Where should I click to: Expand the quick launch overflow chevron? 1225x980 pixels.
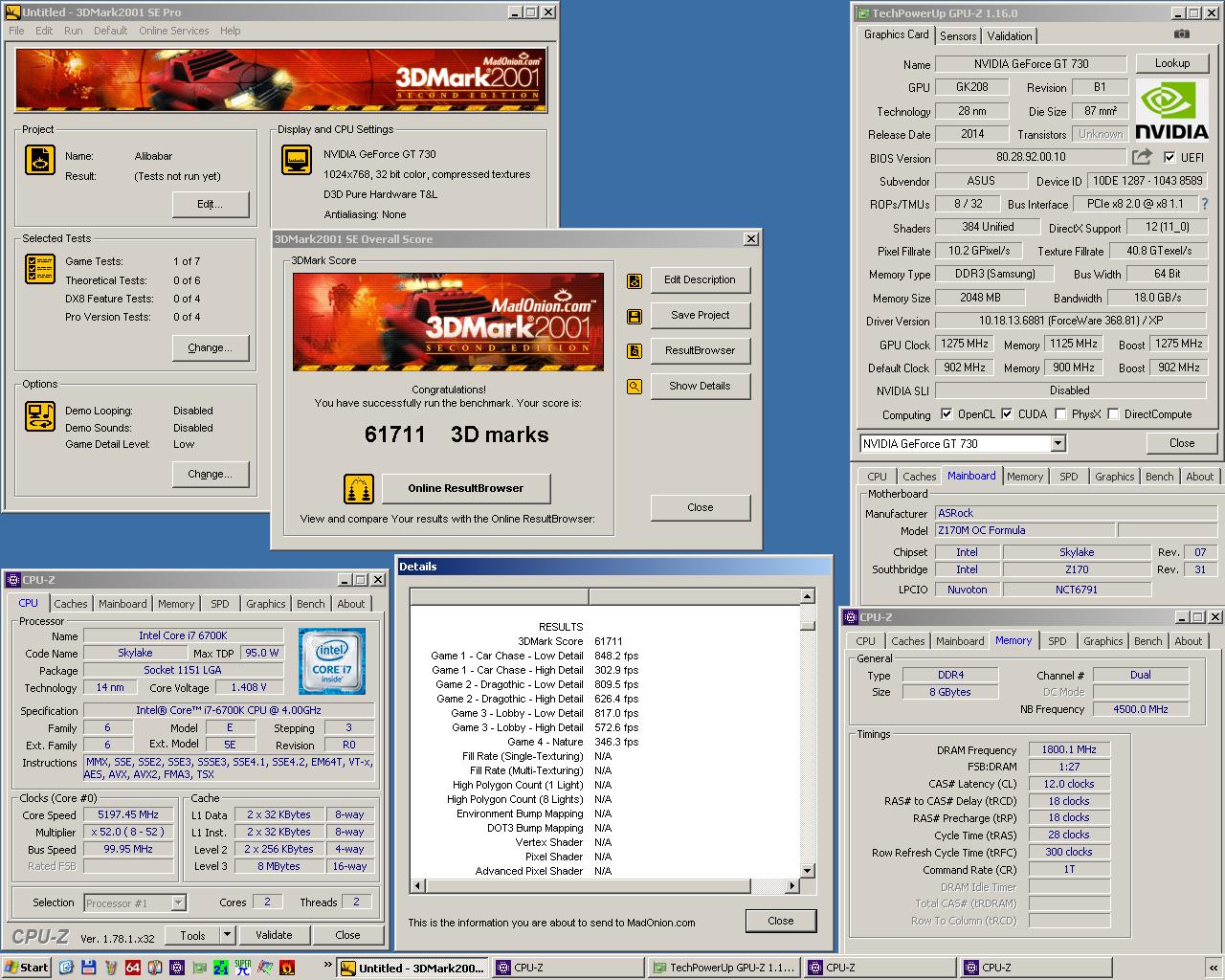click(328, 964)
